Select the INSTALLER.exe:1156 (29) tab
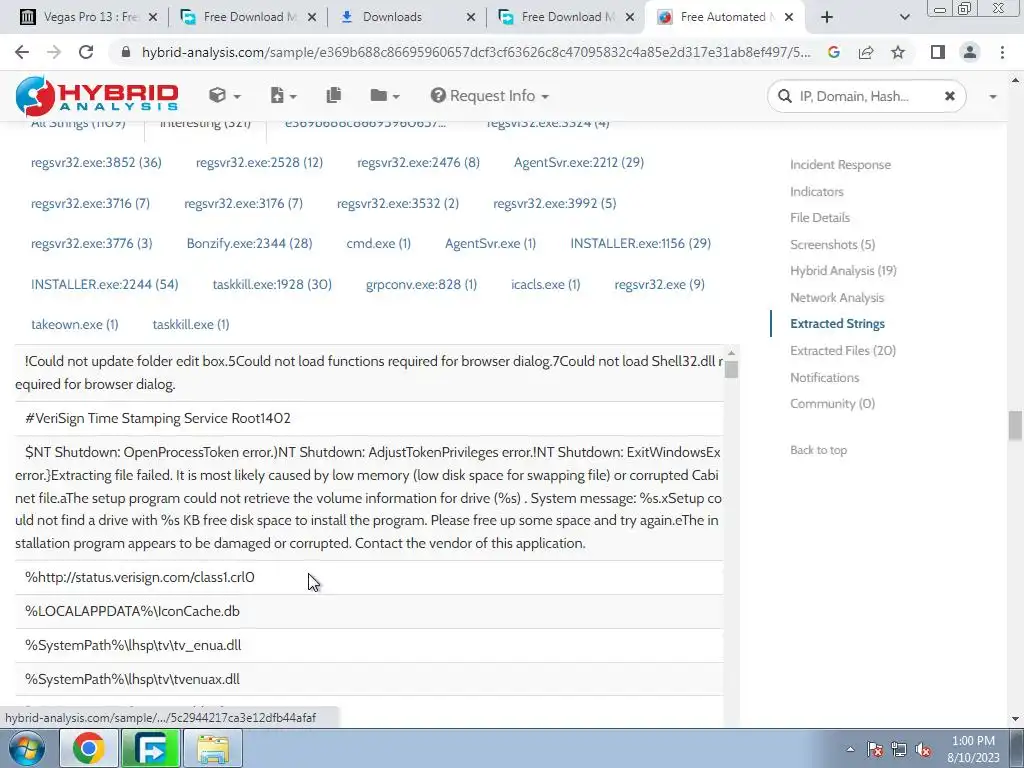This screenshot has height=768, width=1024. click(641, 244)
